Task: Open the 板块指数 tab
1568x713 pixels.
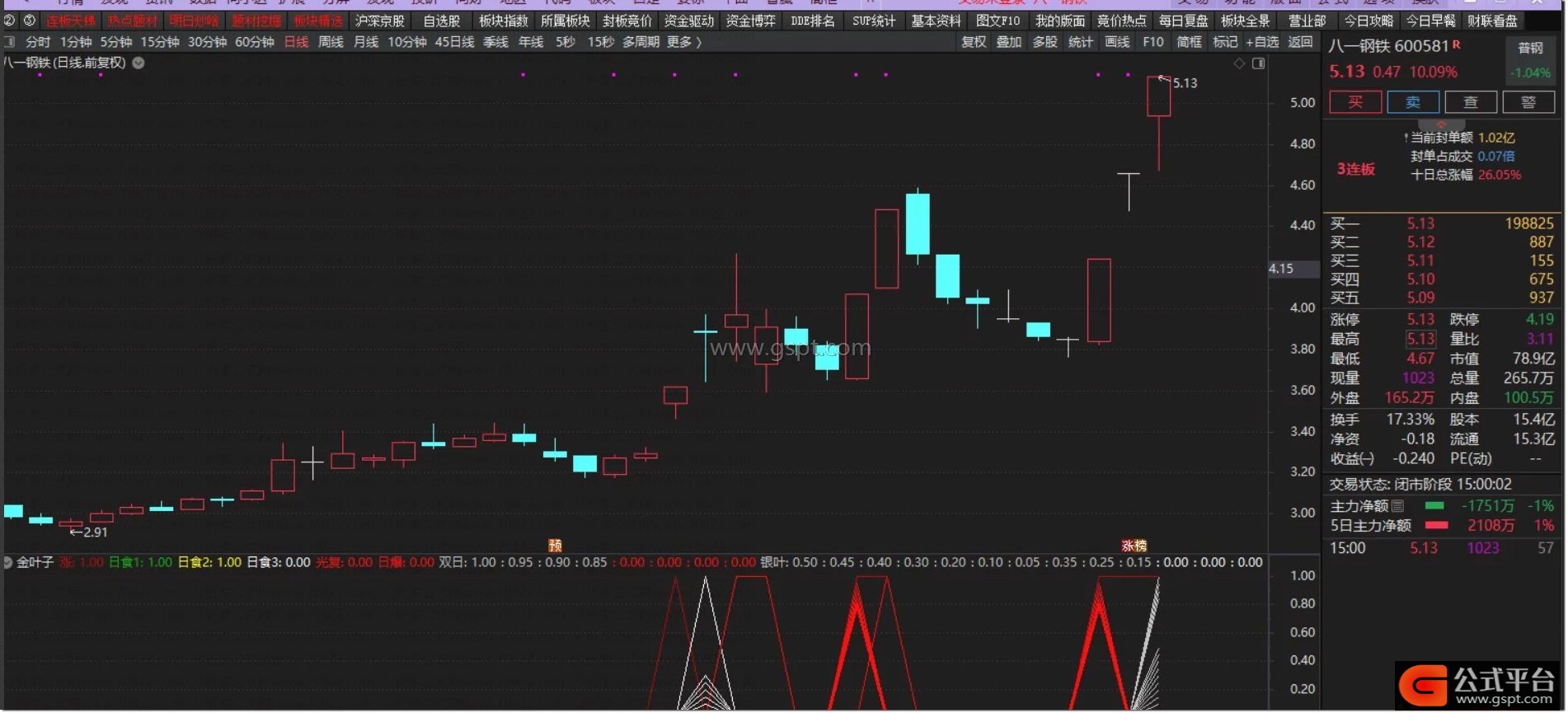Action: (x=504, y=21)
